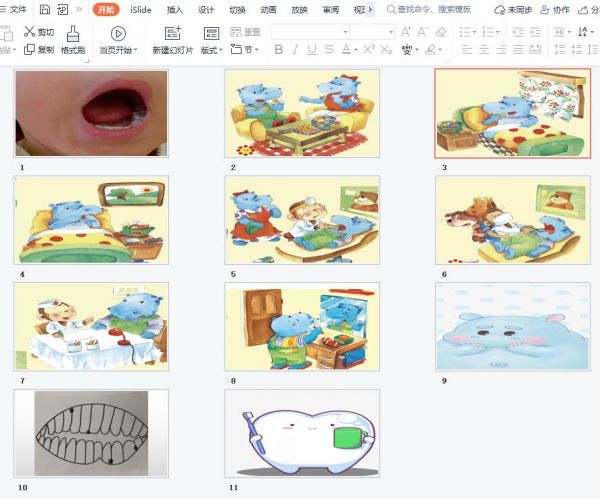Select slide 3 hippo in bed thumbnail
The image size is (600, 499).
pyautogui.click(x=513, y=113)
